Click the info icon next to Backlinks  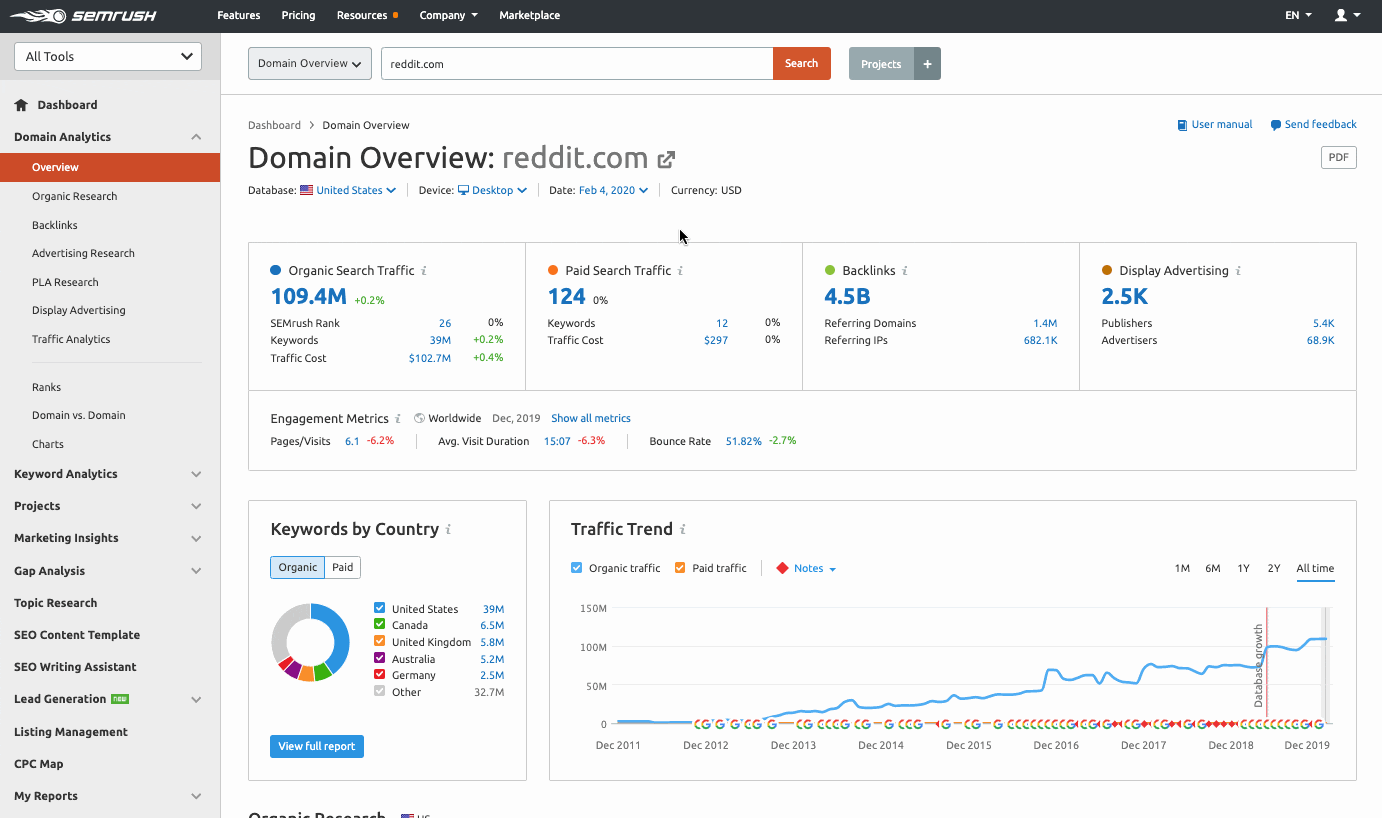click(906, 270)
